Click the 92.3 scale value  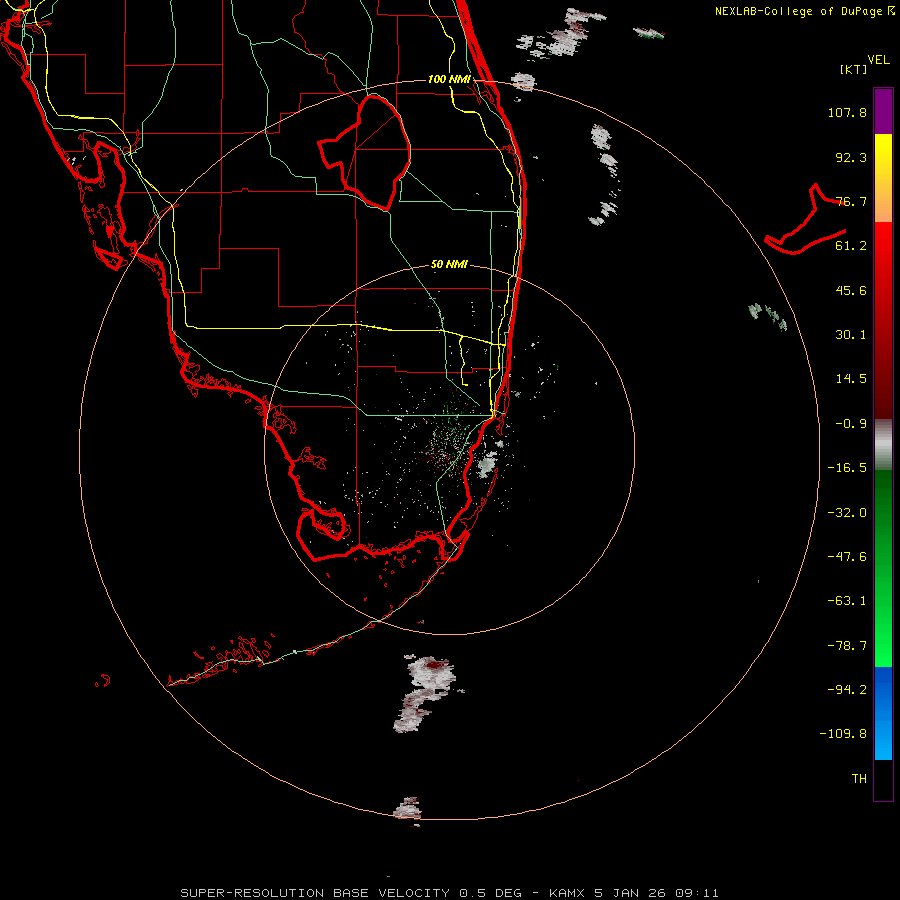tap(851, 157)
